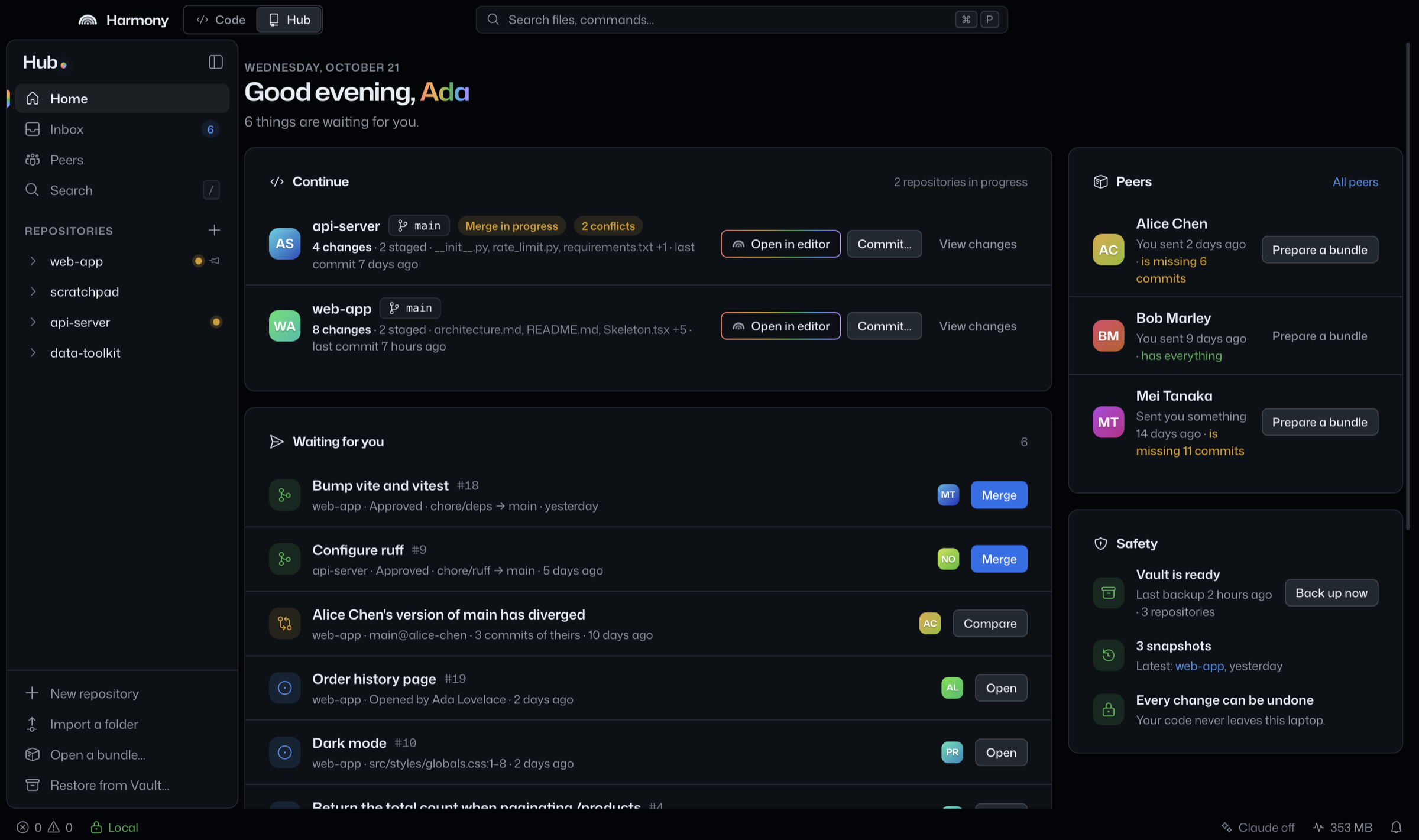Click the MT avatar on Bump vite row
Image resolution: width=1419 pixels, height=840 pixels.
pos(948,495)
